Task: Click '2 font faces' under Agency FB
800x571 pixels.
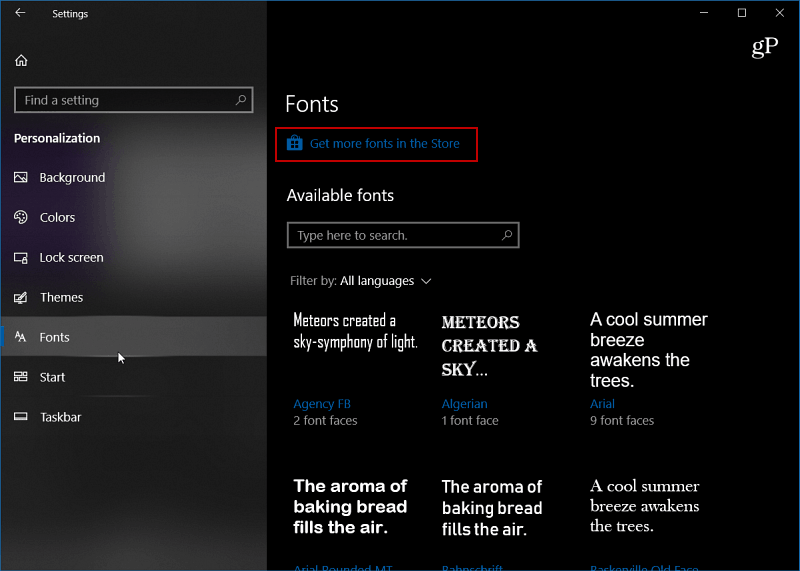Action: tap(325, 420)
